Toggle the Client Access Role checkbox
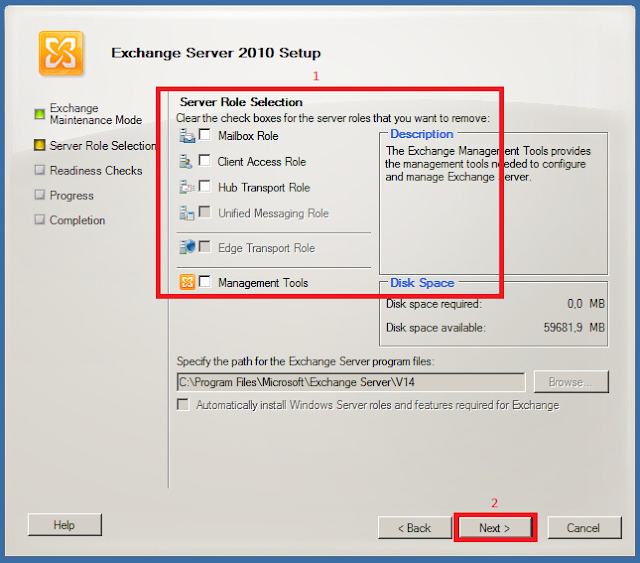 coord(204,160)
